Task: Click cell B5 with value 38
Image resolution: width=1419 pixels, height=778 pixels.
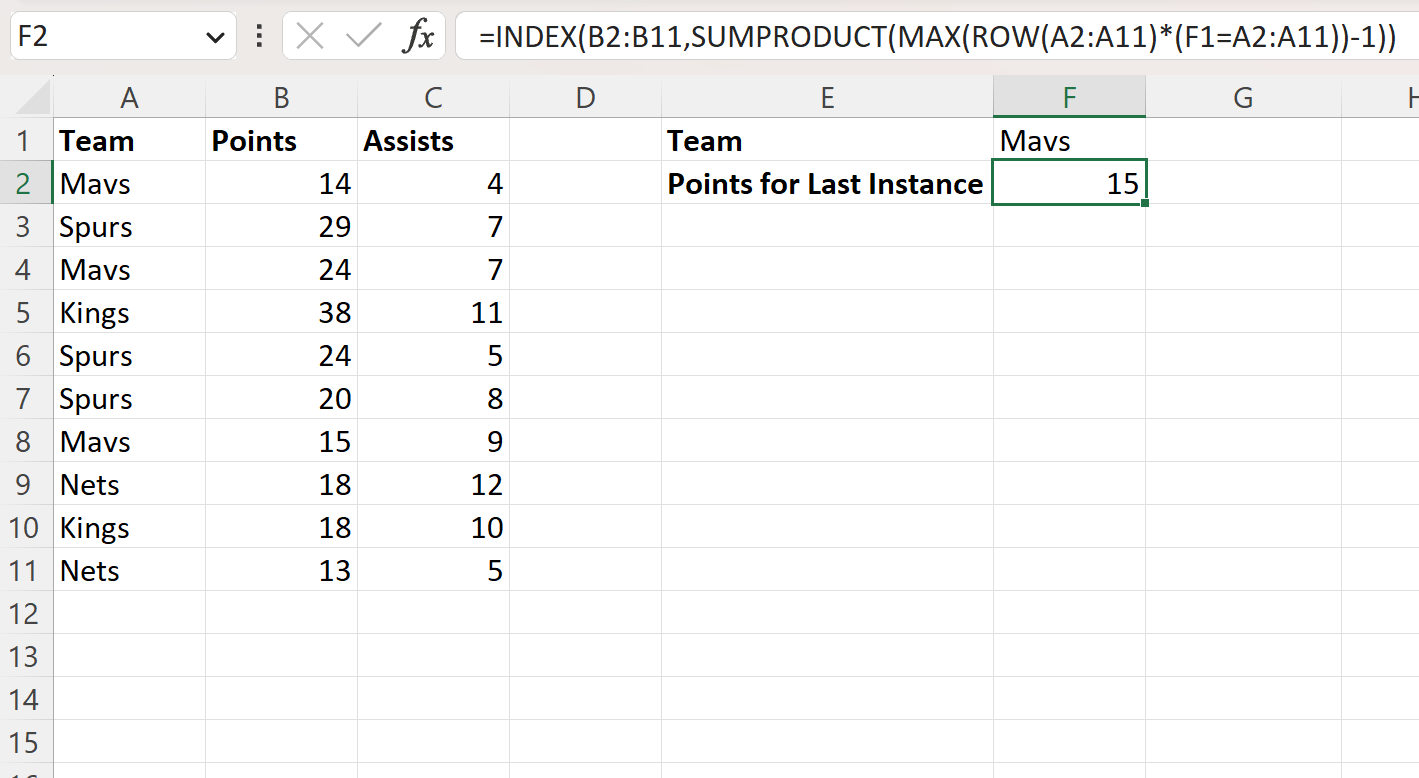Action: [x=281, y=312]
